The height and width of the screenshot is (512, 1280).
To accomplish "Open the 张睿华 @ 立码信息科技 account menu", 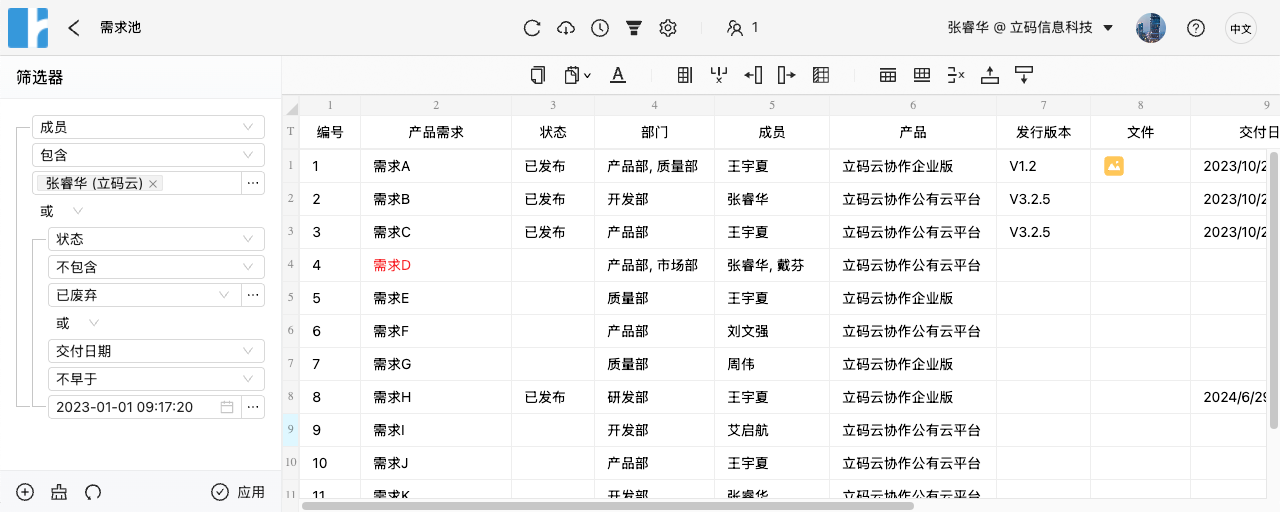I will point(1030,28).
